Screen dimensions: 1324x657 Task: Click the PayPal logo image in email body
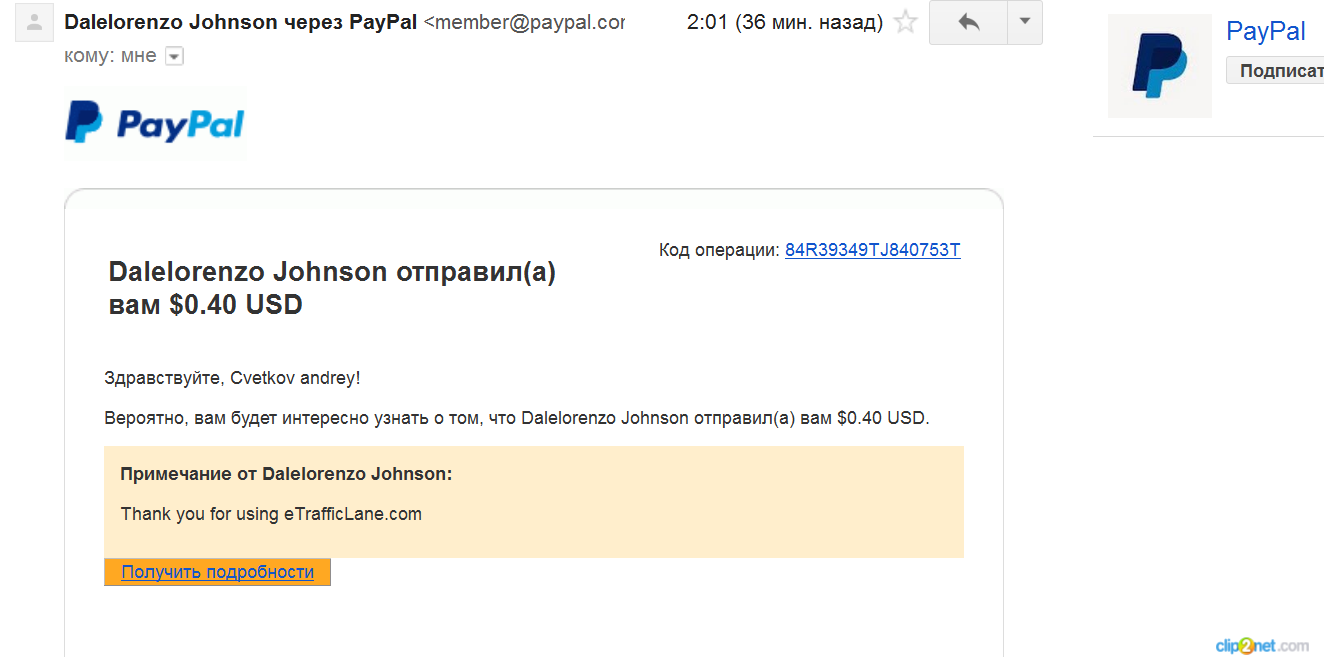pyautogui.click(x=155, y=123)
